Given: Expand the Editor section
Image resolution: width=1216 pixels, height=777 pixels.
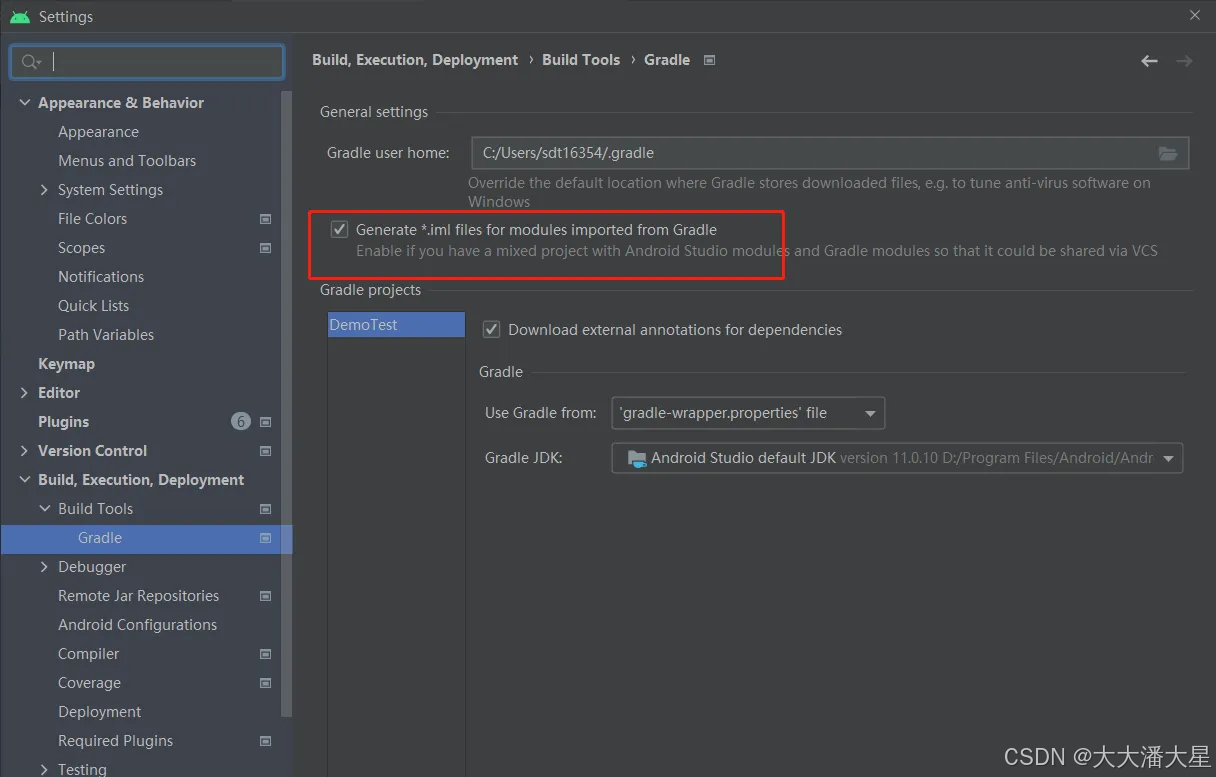Looking at the screenshot, I should click(x=25, y=393).
